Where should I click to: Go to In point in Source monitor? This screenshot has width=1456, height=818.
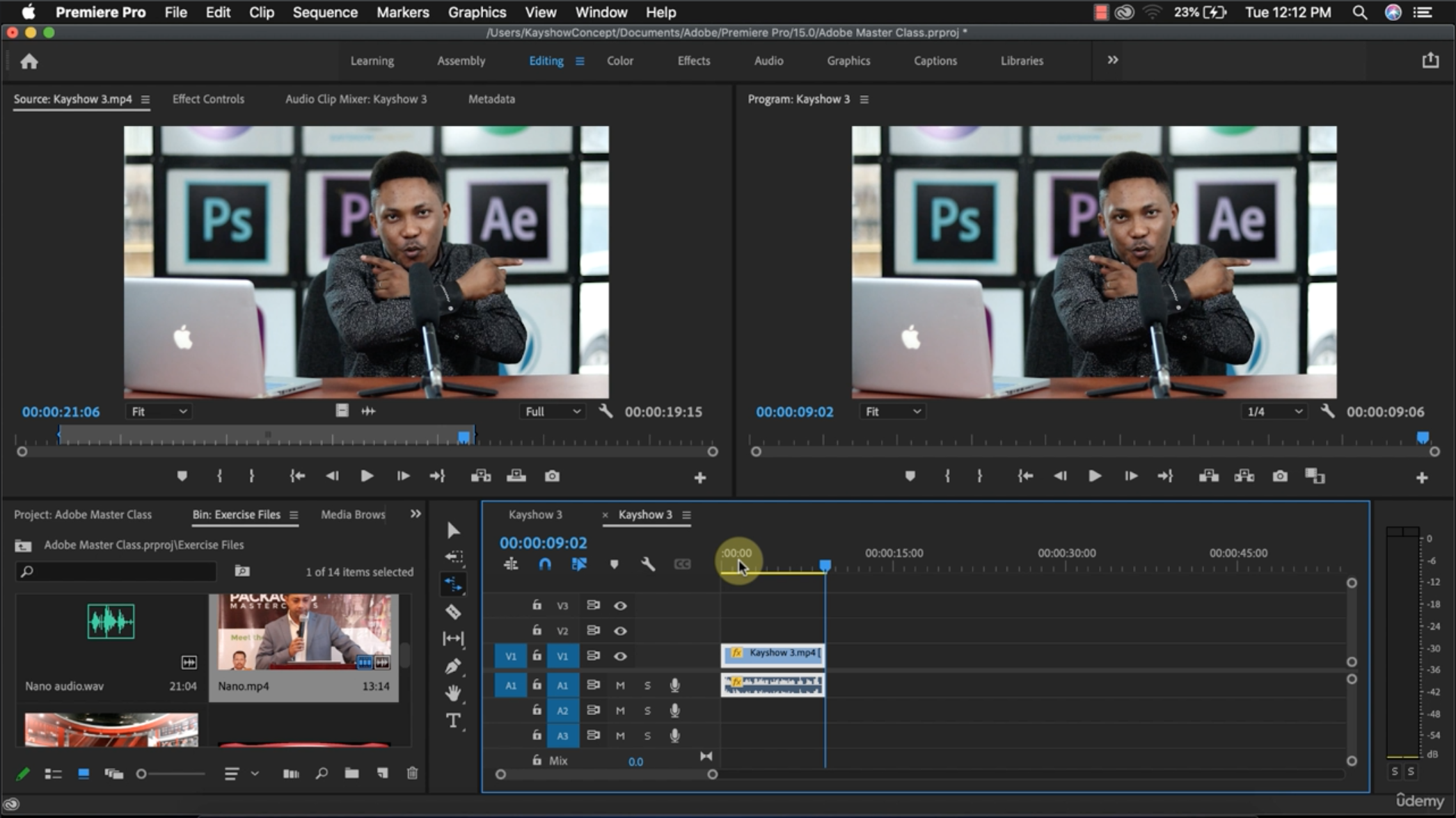coord(297,476)
